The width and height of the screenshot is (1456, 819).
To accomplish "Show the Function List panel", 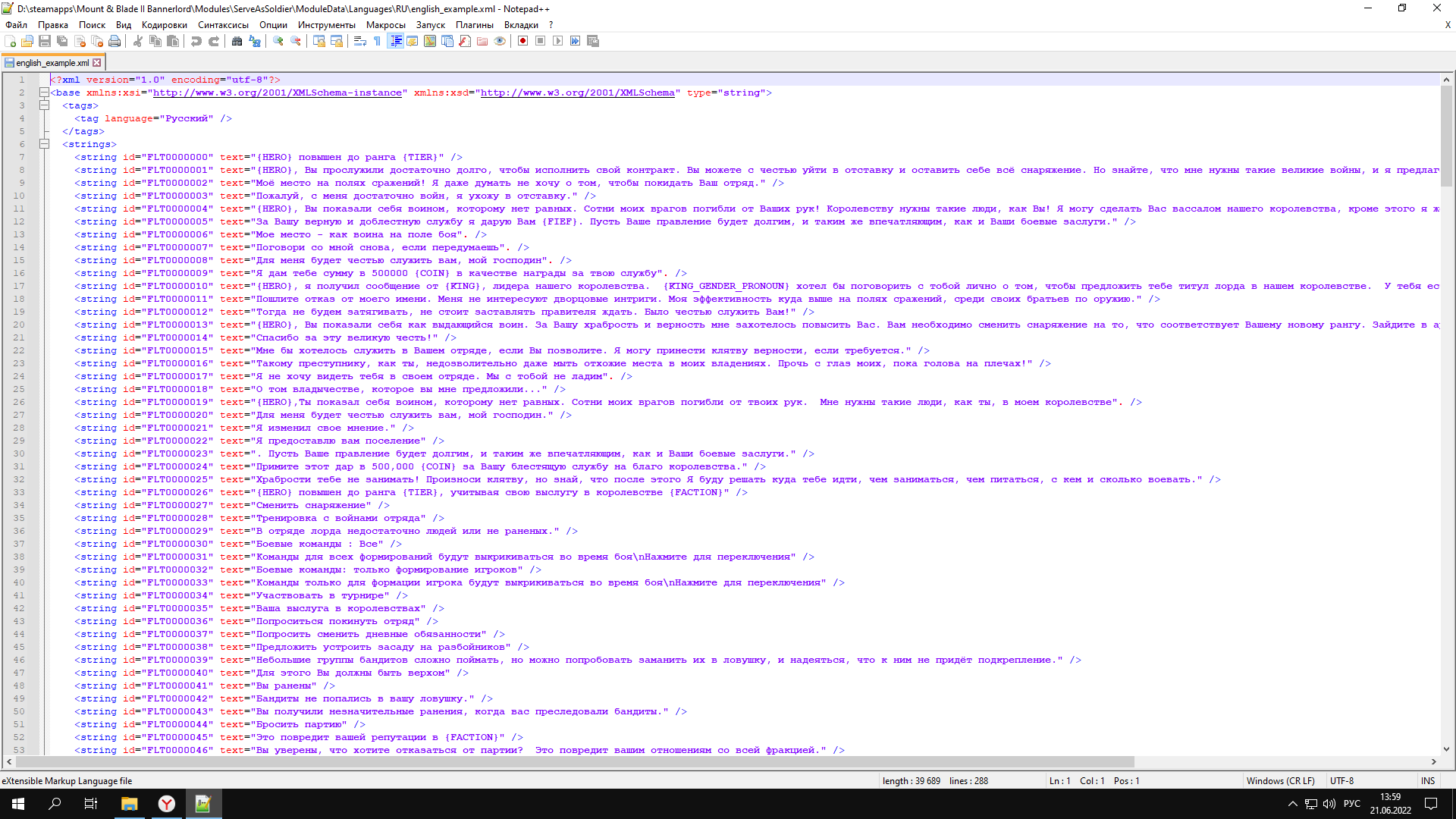I will tap(465, 41).
